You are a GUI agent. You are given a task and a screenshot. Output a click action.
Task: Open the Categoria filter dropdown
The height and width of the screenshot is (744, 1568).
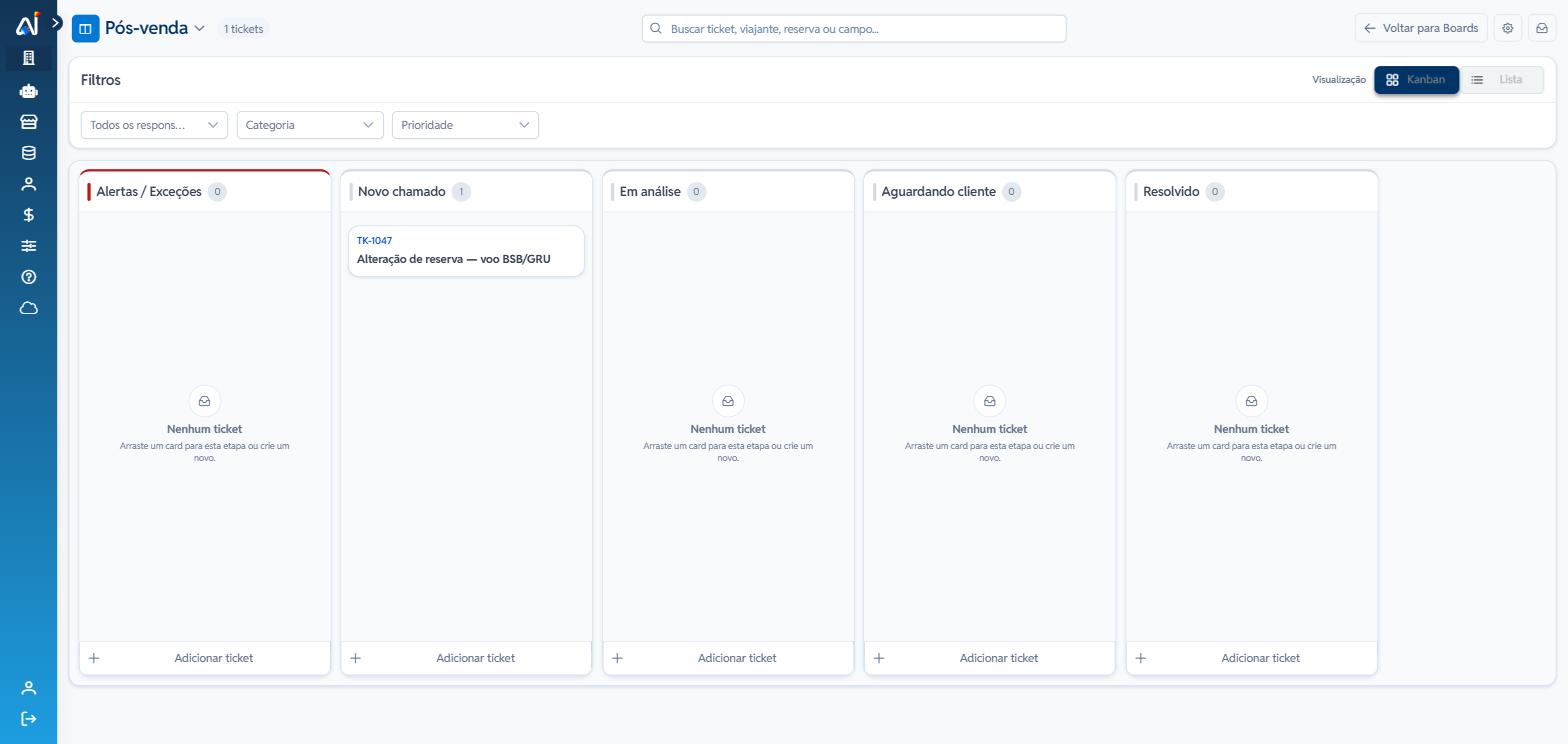click(x=310, y=125)
